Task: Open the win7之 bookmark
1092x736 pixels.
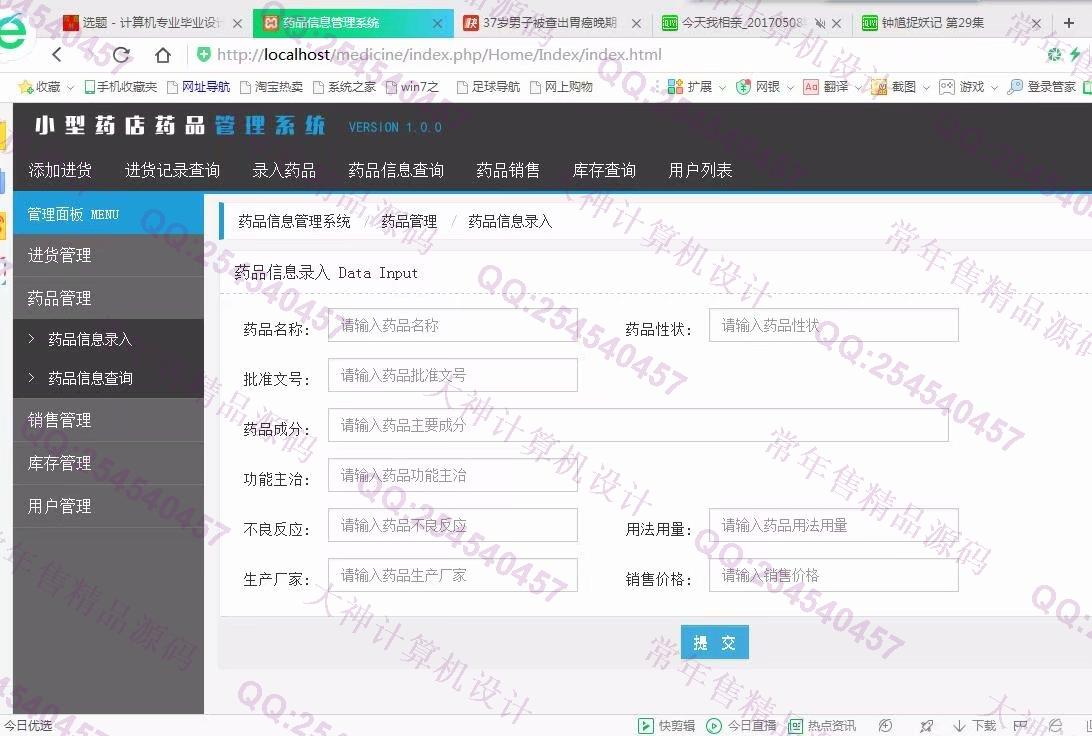Action: pos(412,87)
